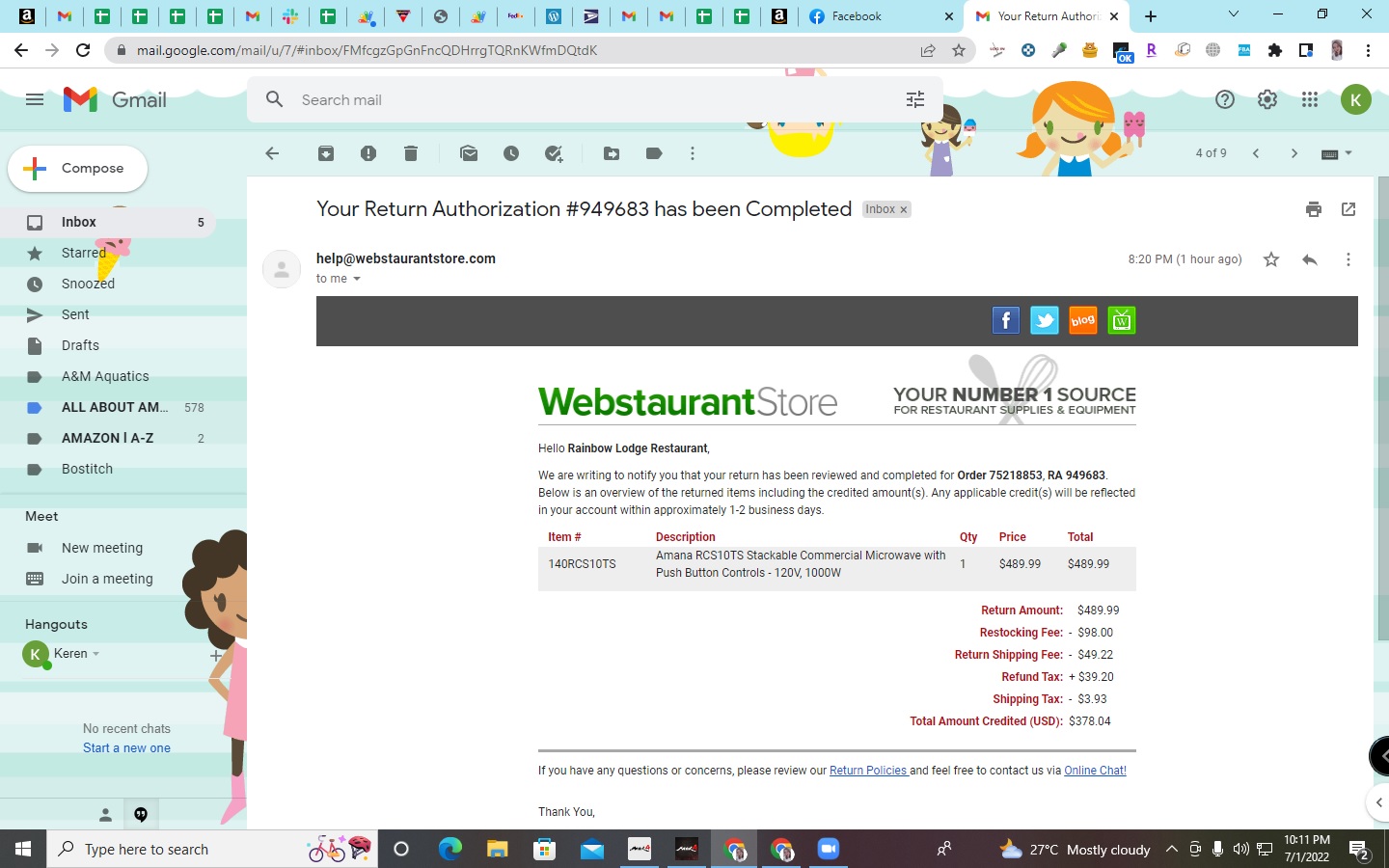Reload the current page
This screenshot has height=868, width=1389.
point(83,50)
